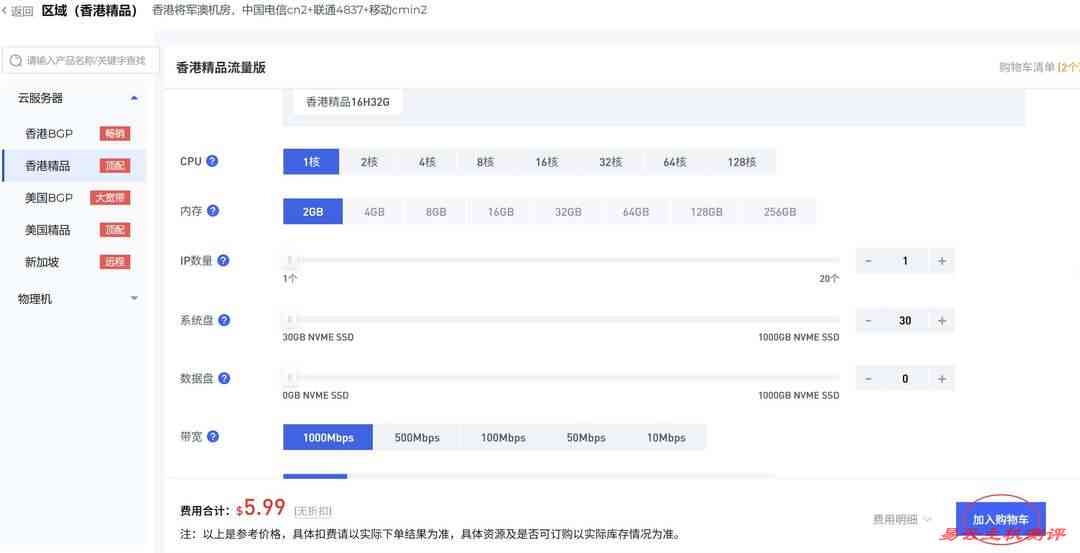This screenshot has height=553, width=1080.
Task: Click the 数据盘 slider handle
Action: [290, 378]
